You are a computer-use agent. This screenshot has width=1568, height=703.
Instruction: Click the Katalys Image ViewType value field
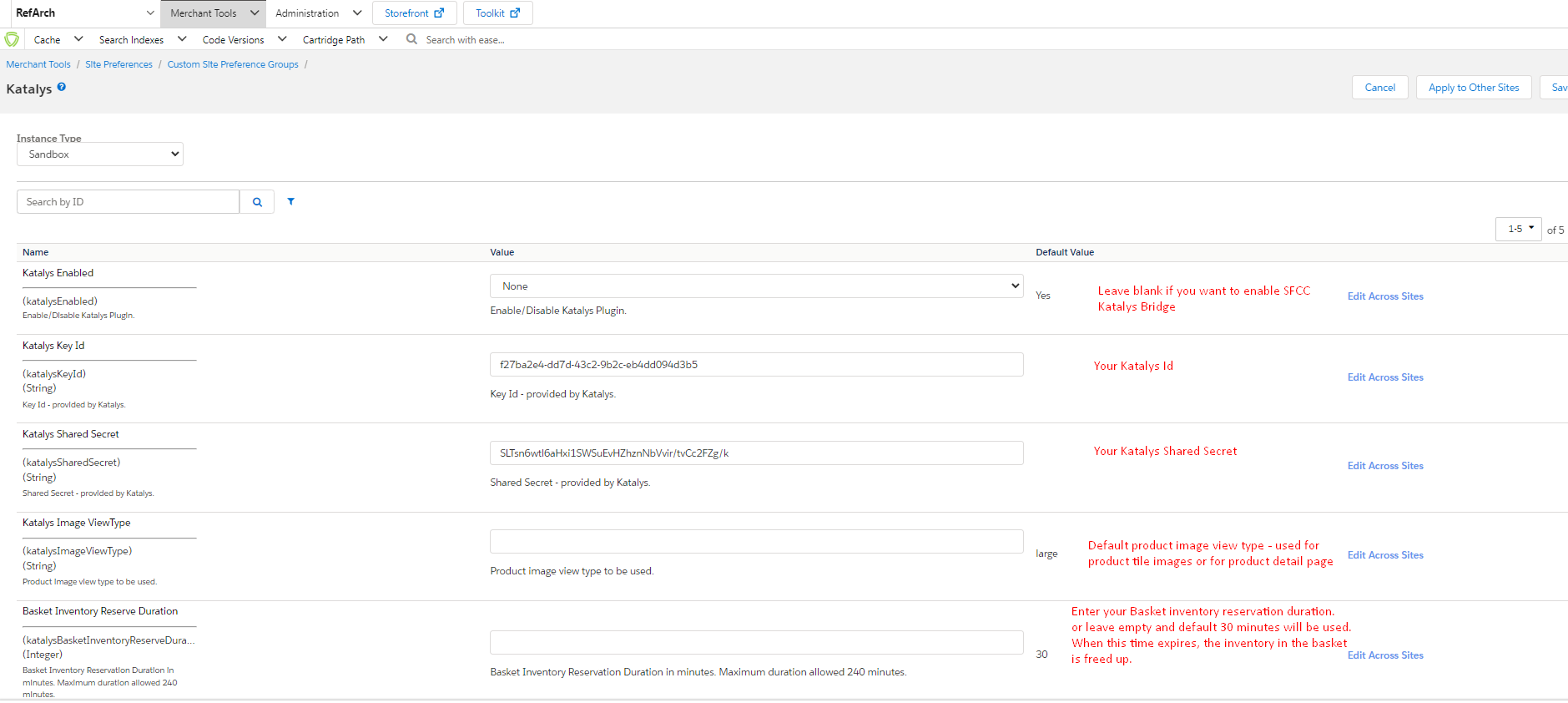pos(756,541)
